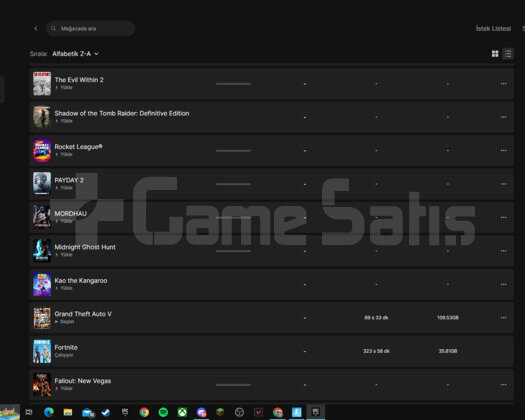Screen dimensions: 525x420
Task: Open Minecraft from the taskbar
Action: coord(220,412)
